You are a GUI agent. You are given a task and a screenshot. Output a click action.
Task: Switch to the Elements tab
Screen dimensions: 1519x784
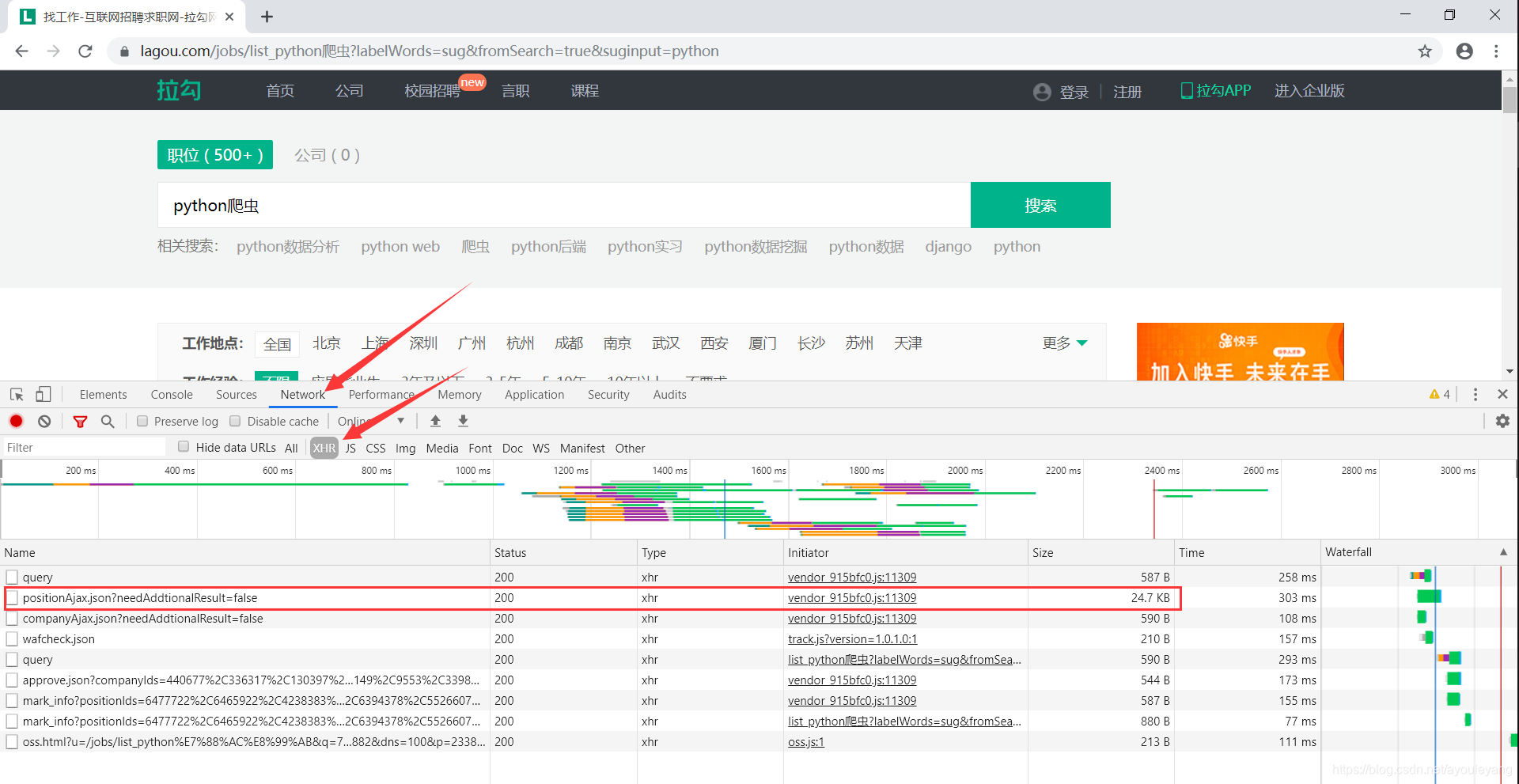(103, 394)
